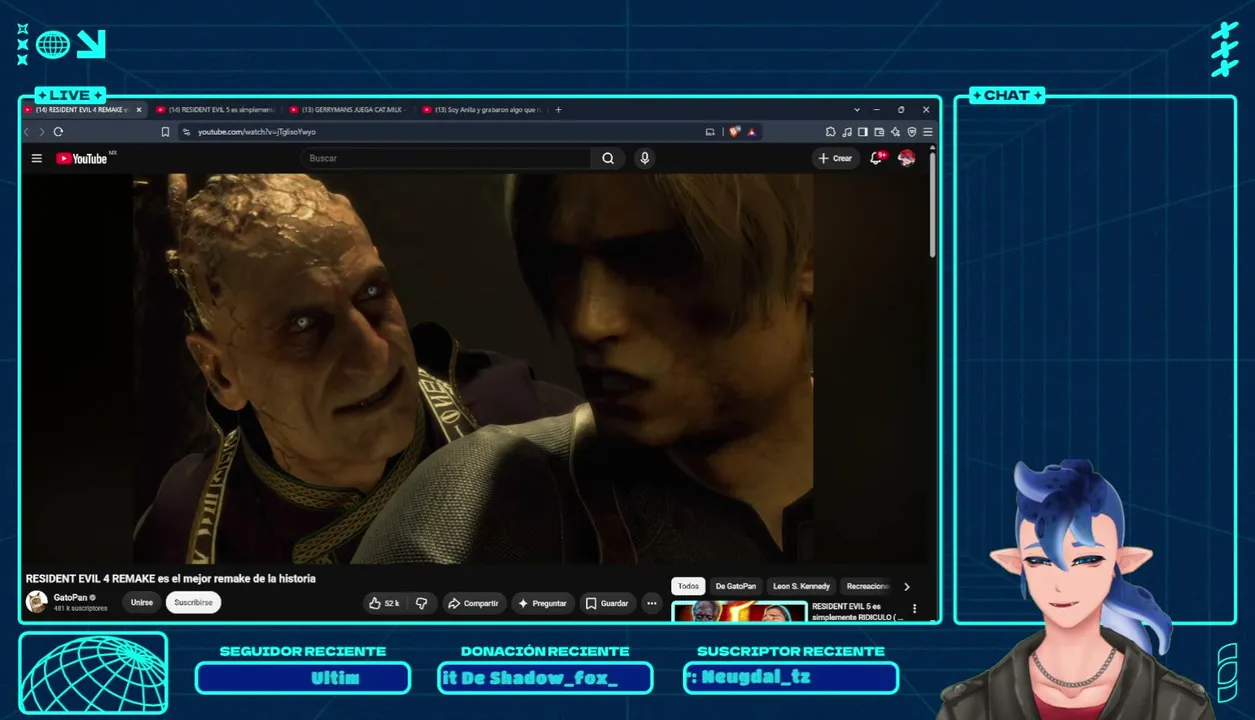Go back in the browser
The image size is (1255, 720).
click(27, 131)
